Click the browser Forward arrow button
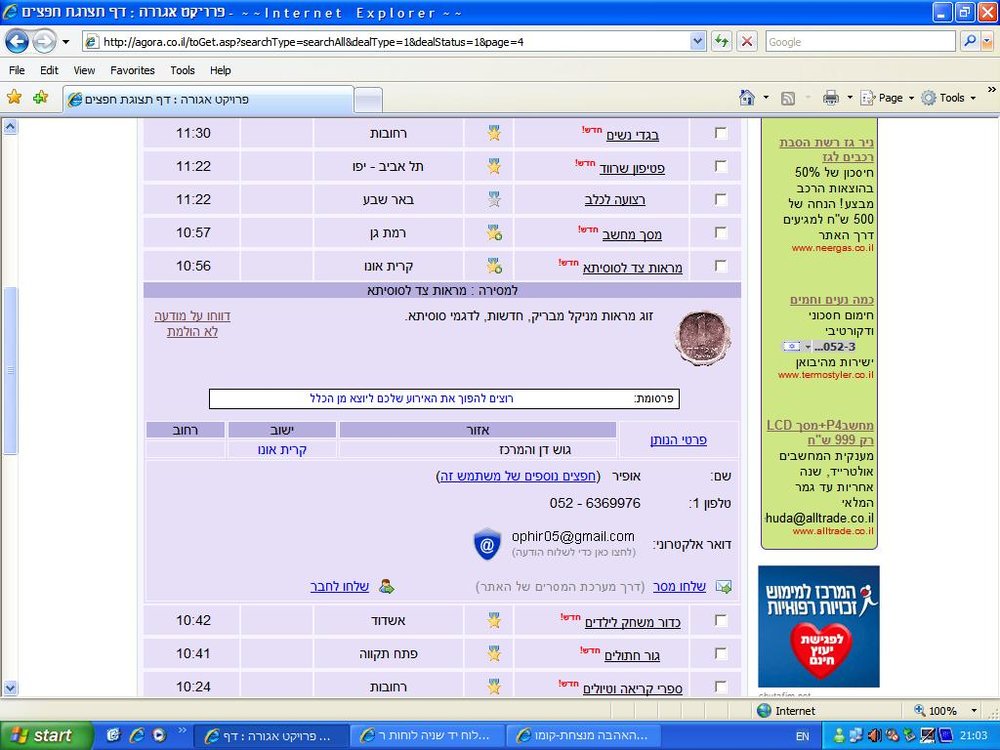Screen dimensions: 1000x750 pos(44,42)
